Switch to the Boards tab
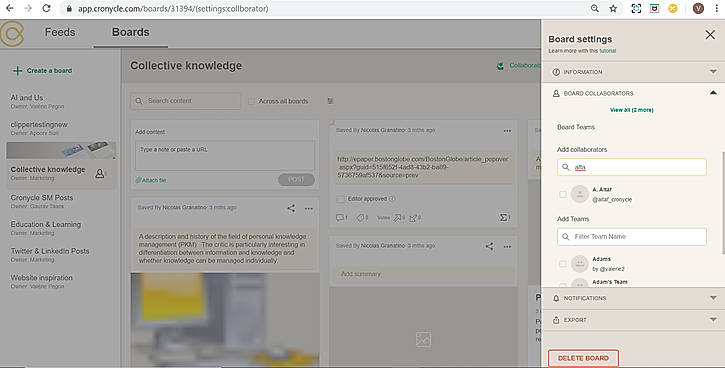This screenshot has height=368, width=725. [x=130, y=32]
